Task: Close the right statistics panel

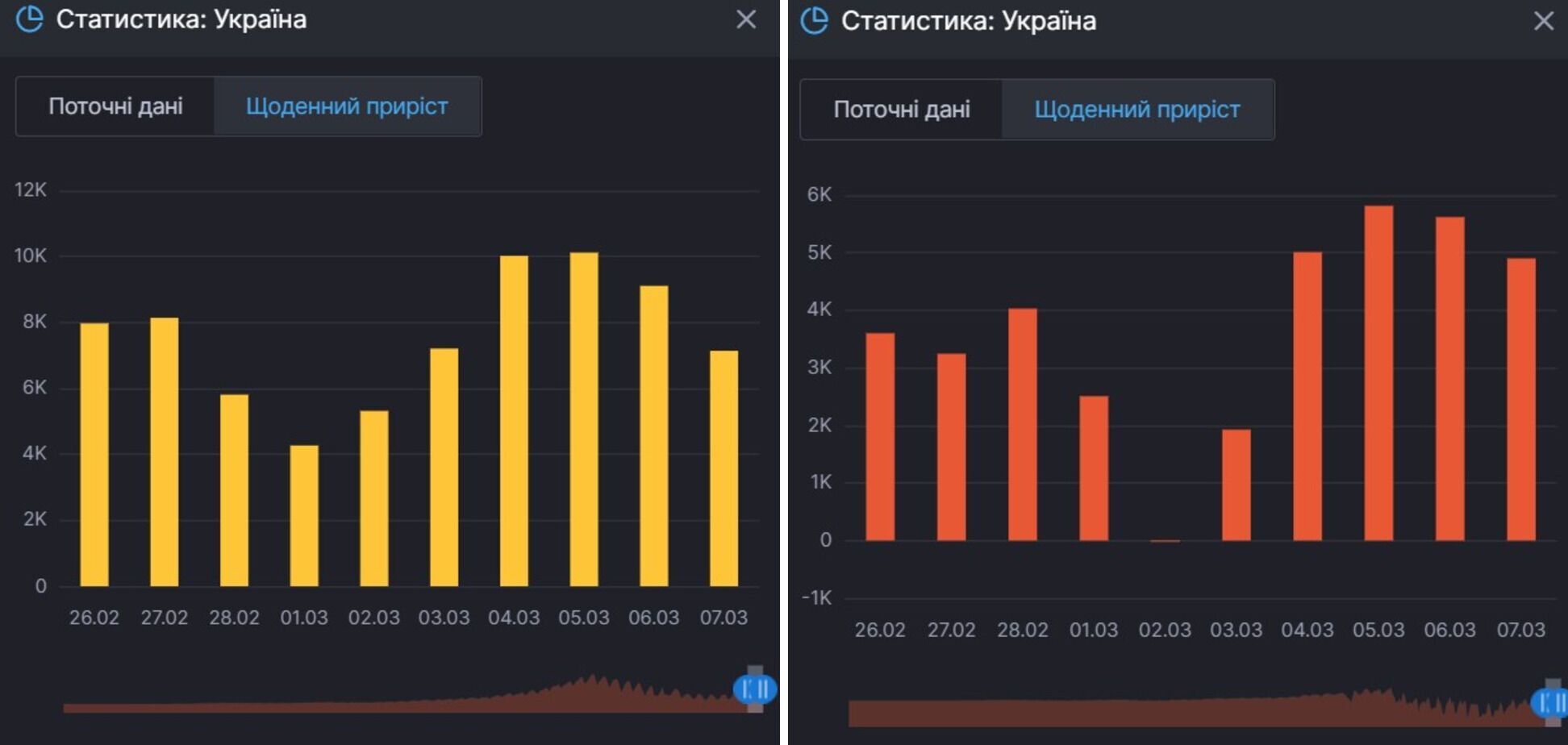Action: pyautogui.click(x=1543, y=20)
